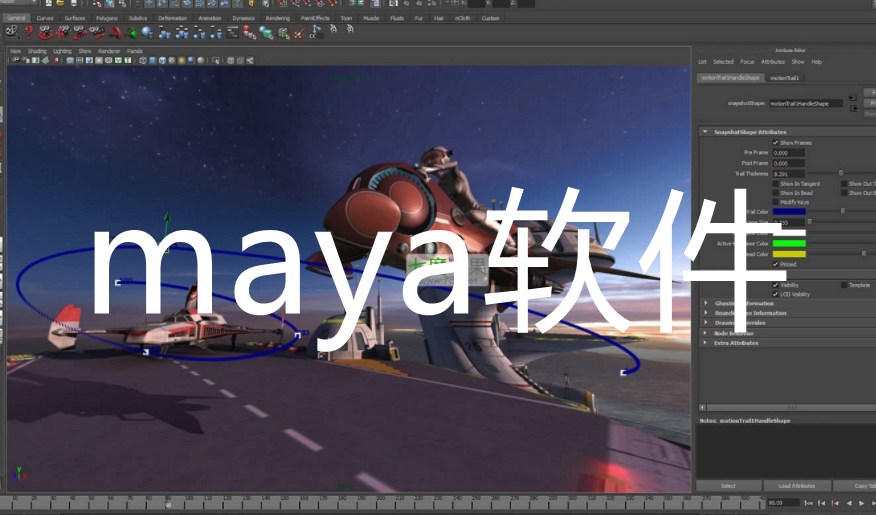Toggle wireframe cube display in viewport toolbar
This screenshot has width=876, height=515.
click(x=143, y=60)
